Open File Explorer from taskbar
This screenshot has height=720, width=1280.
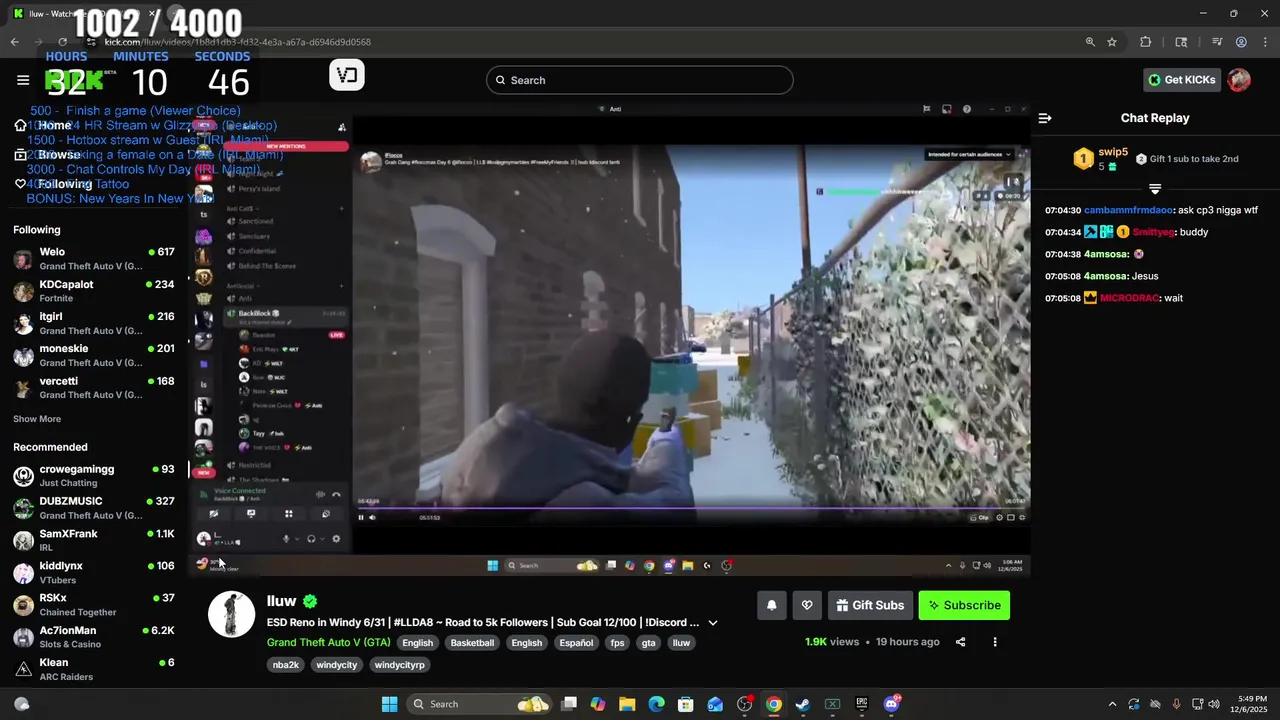pyautogui.click(x=627, y=704)
